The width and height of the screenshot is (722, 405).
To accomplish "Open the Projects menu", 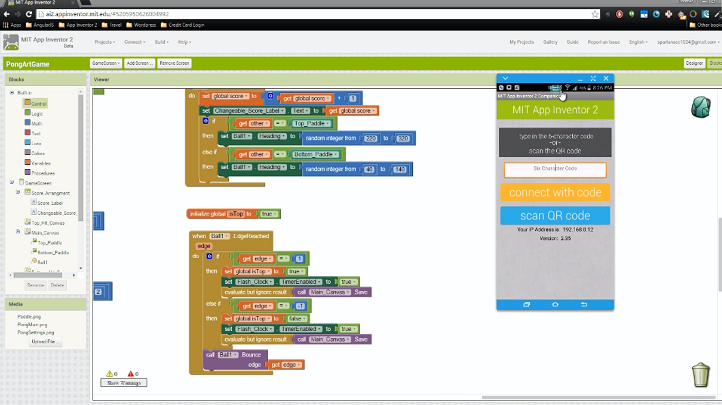I will (x=104, y=42).
